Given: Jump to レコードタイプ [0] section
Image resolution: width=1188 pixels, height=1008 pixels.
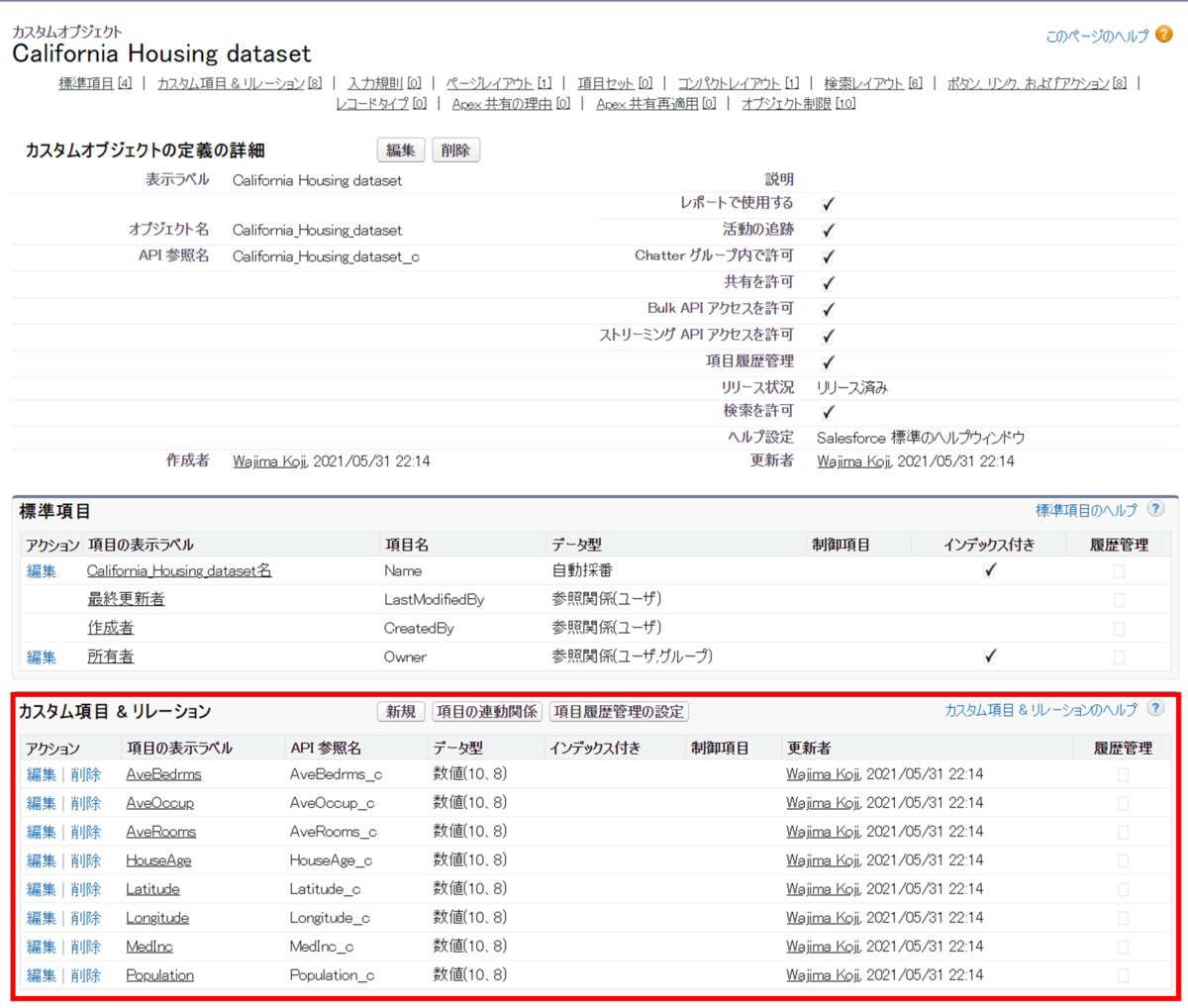Looking at the screenshot, I should 381,103.
